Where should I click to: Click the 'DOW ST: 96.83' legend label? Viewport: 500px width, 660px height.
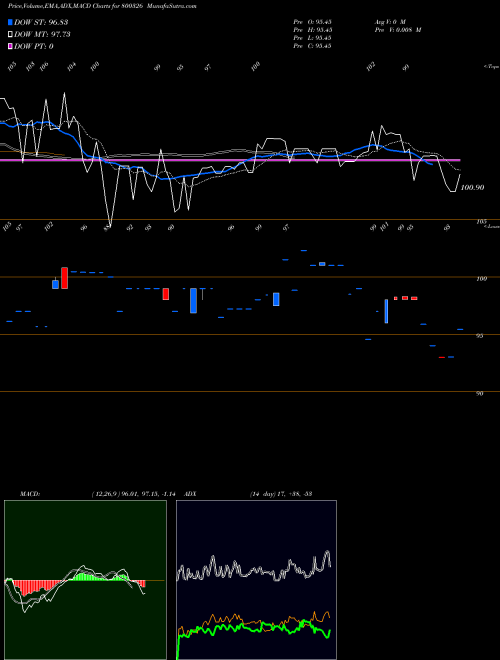(41, 22)
